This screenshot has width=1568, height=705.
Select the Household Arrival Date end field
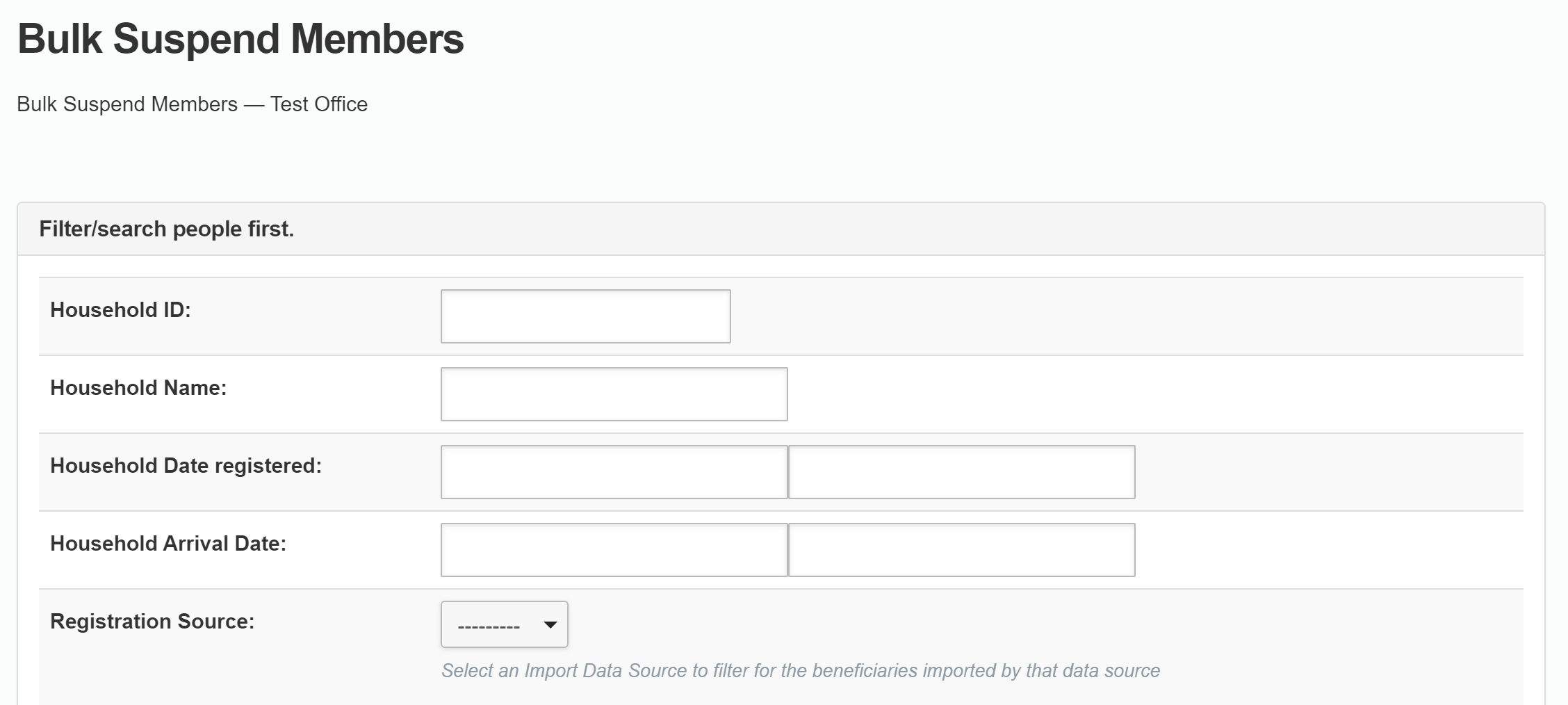pyautogui.click(x=961, y=550)
